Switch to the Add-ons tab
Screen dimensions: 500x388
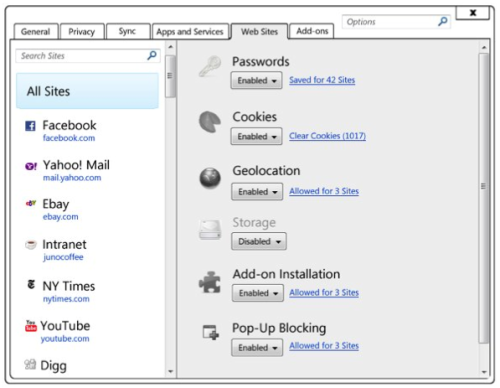[312, 31]
